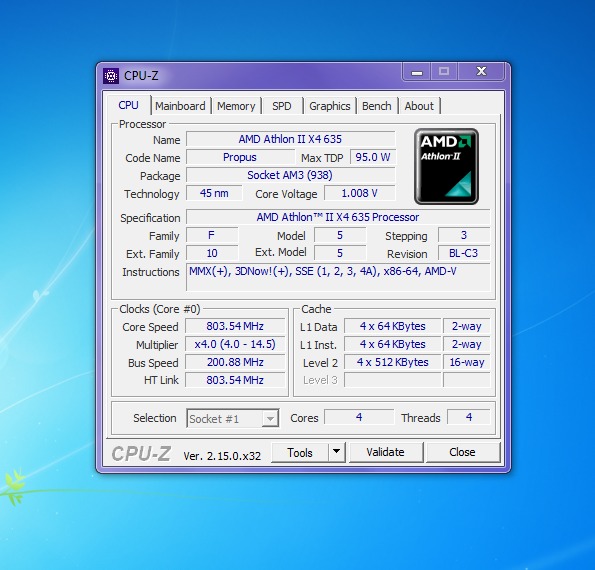
Task: Click the Threads value 4
Action: click(469, 417)
